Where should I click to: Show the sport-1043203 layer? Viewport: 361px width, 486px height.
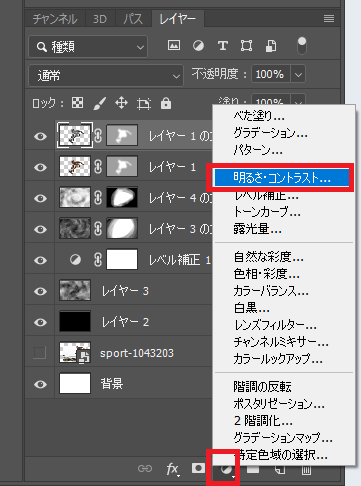(40, 353)
